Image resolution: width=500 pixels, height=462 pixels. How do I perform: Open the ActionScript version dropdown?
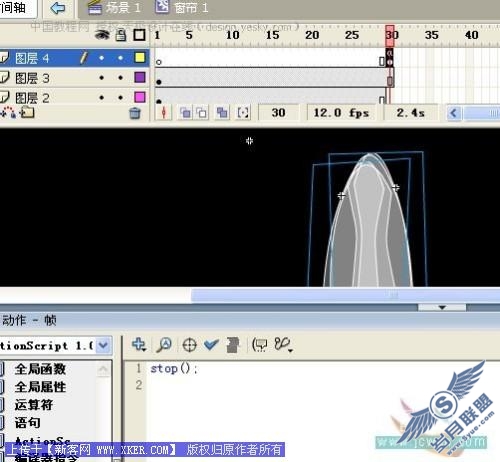pos(103,345)
